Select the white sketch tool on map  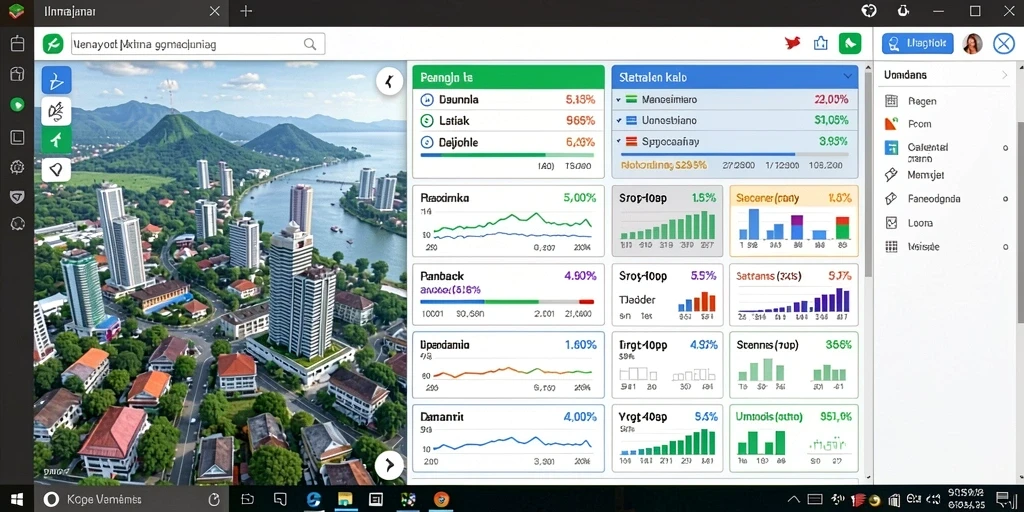(x=57, y=112)
